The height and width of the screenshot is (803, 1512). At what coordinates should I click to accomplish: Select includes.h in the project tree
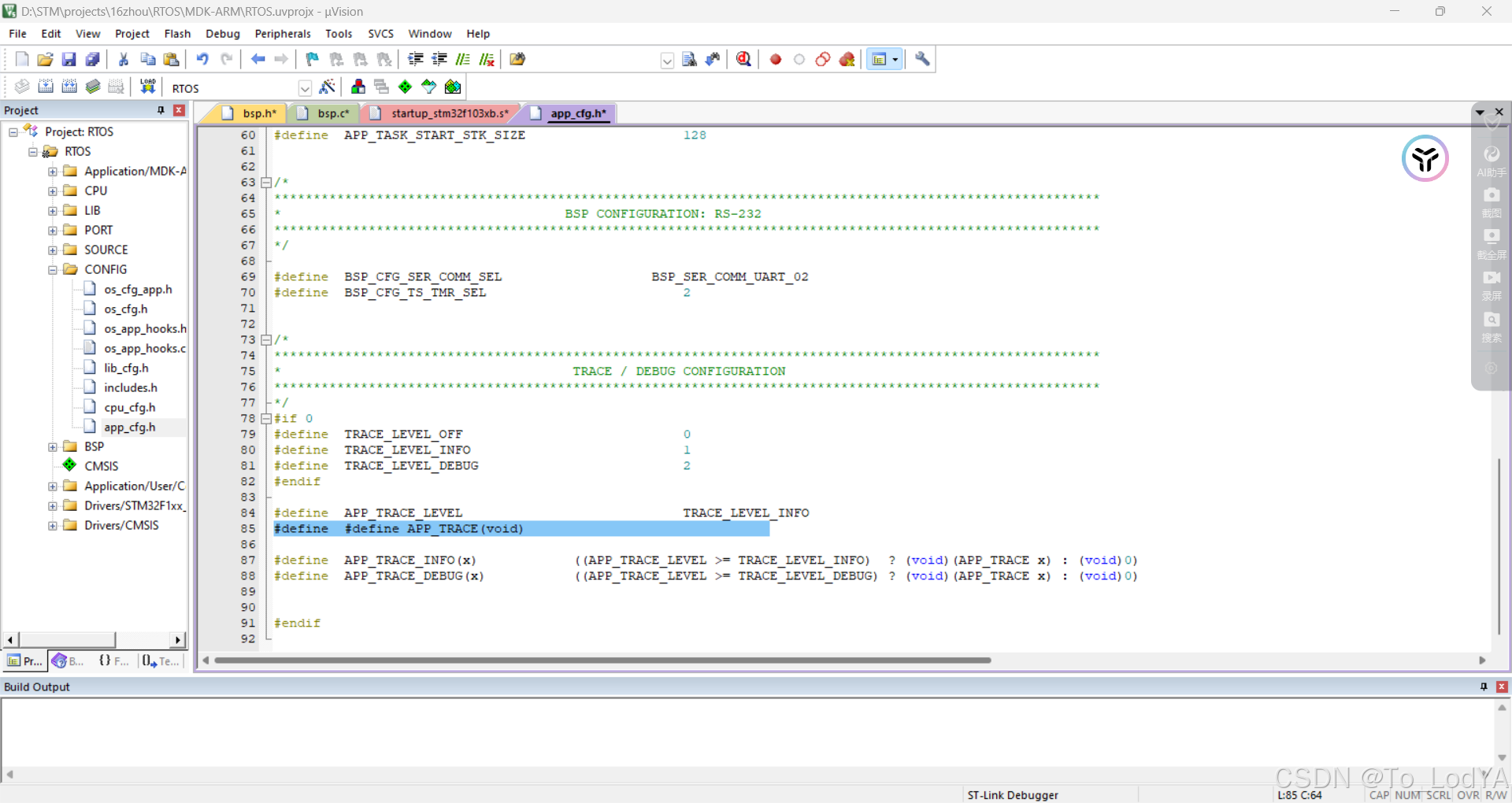(131, 388)
